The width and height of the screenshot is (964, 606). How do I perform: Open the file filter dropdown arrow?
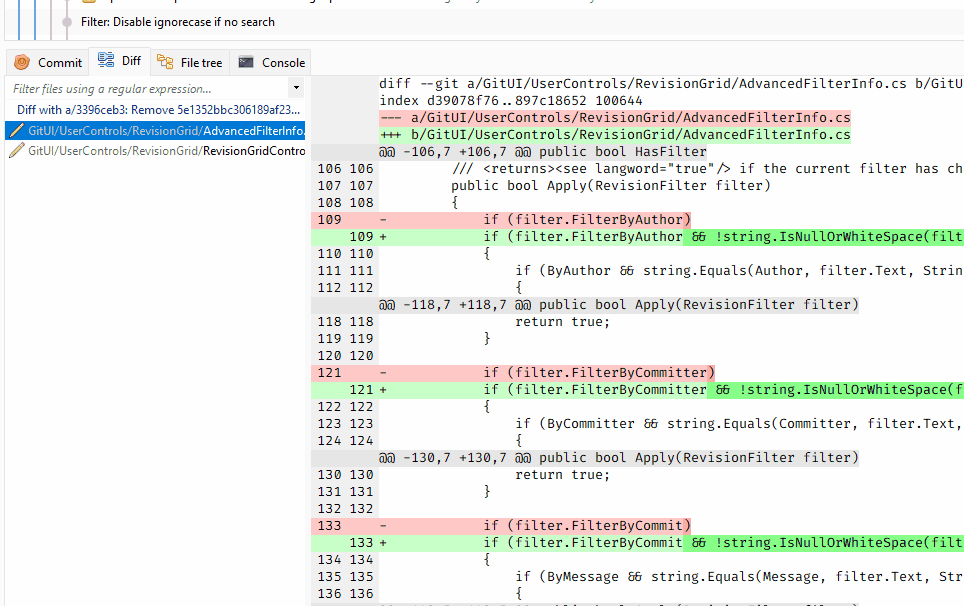coord(298,90)
